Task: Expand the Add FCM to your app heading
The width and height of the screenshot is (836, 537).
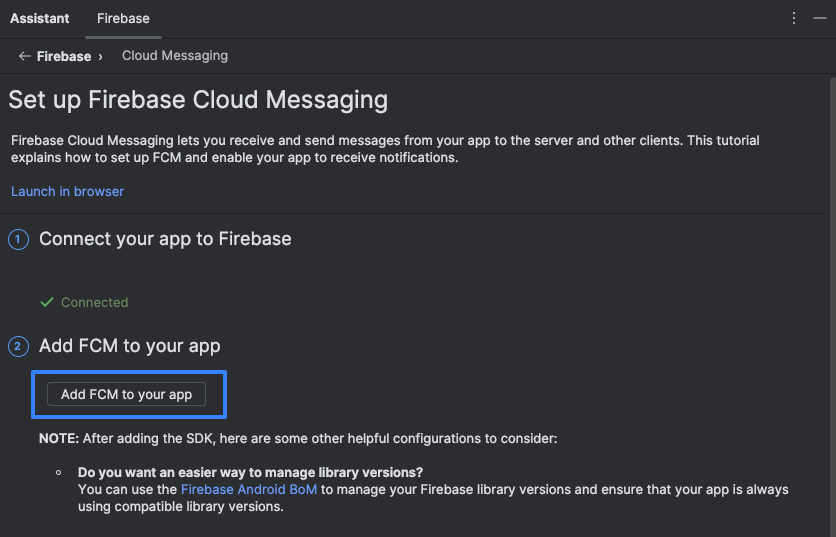Action: 130,346
